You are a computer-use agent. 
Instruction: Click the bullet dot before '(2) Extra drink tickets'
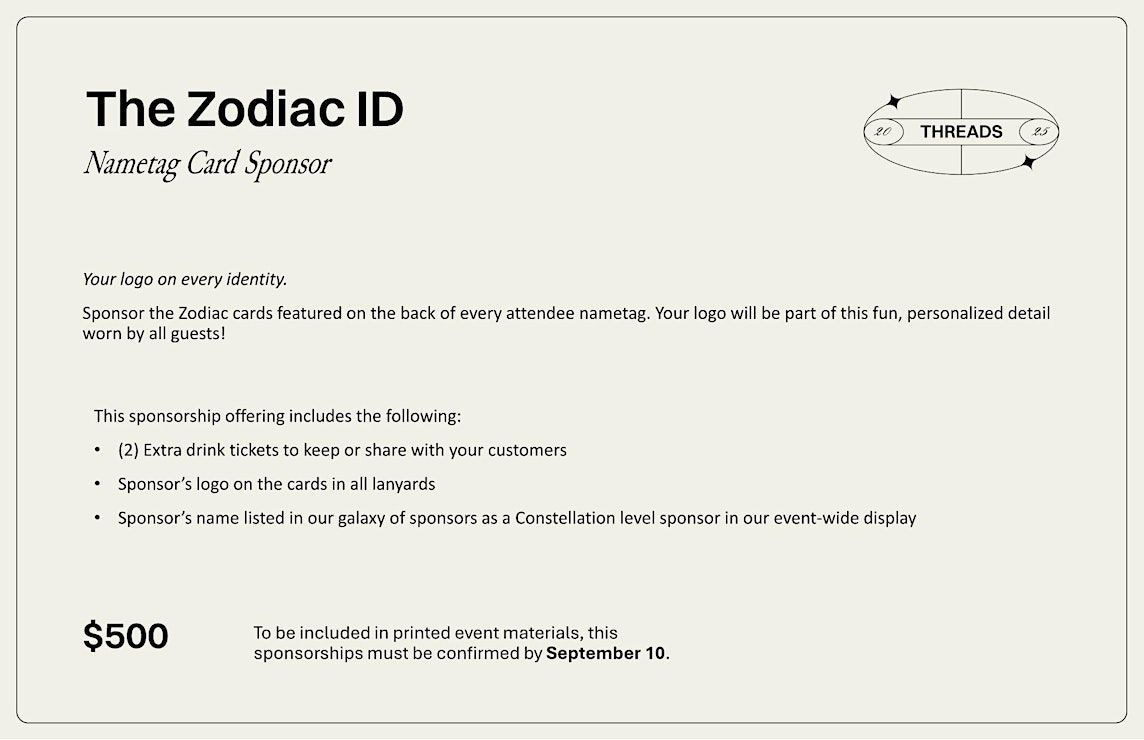pos(97,449)
